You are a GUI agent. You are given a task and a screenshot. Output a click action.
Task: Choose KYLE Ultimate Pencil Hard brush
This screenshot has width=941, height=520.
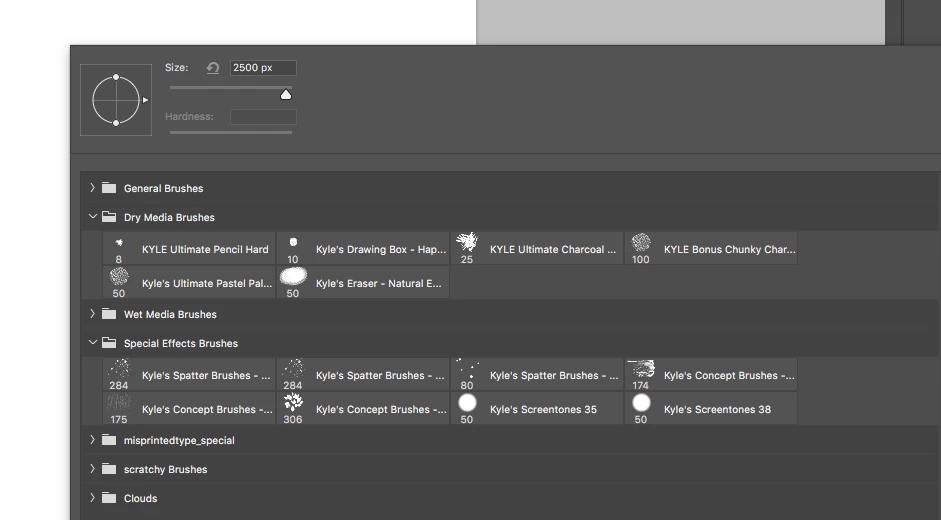tap(189, 249)
